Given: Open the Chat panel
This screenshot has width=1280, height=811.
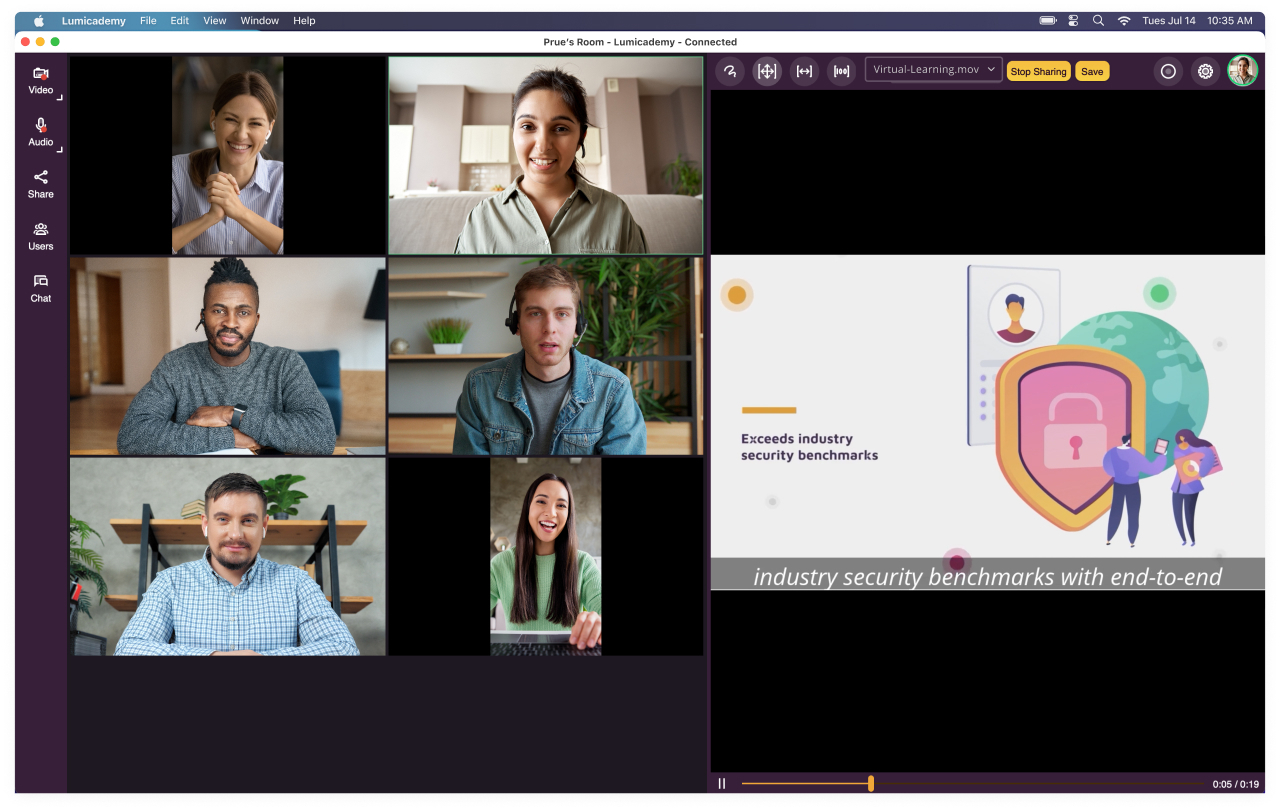Looking at the screenshot, I should [x=41, y=288].
